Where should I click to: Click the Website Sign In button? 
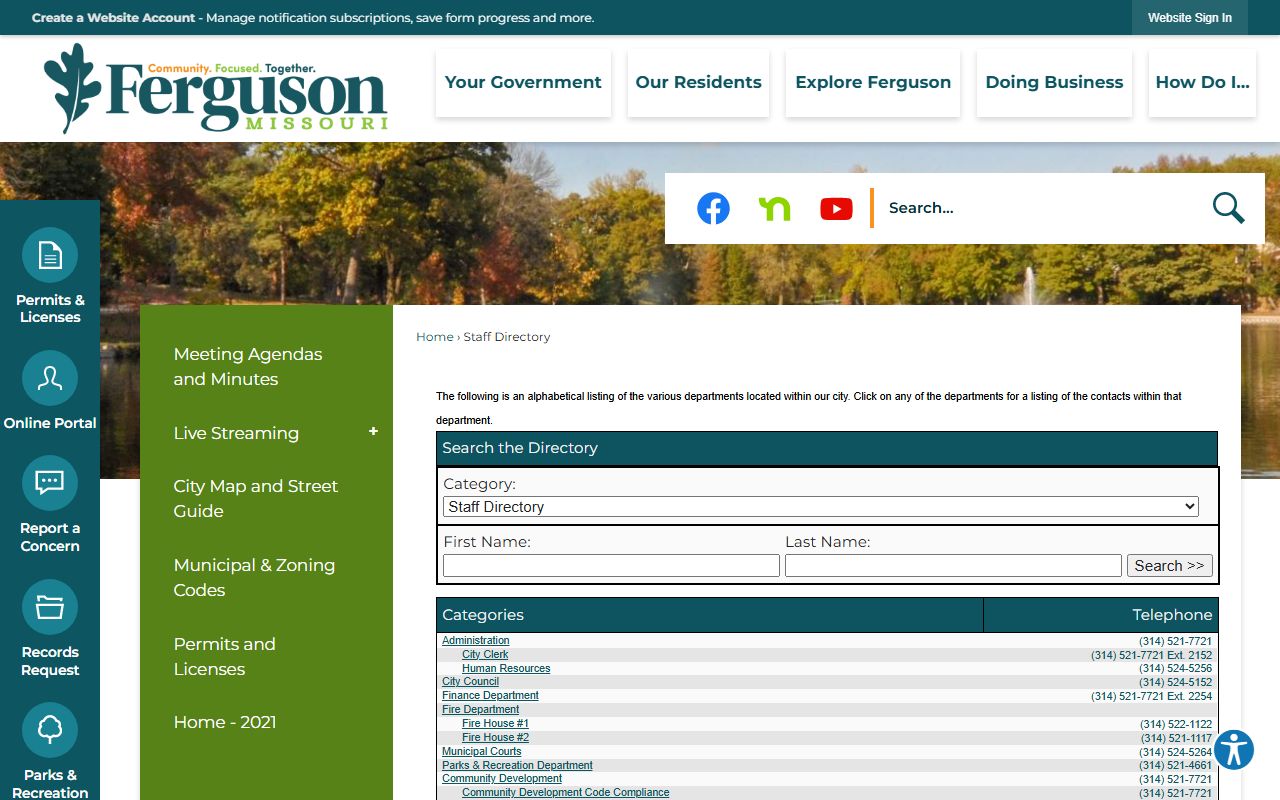tap(1190, 18)
